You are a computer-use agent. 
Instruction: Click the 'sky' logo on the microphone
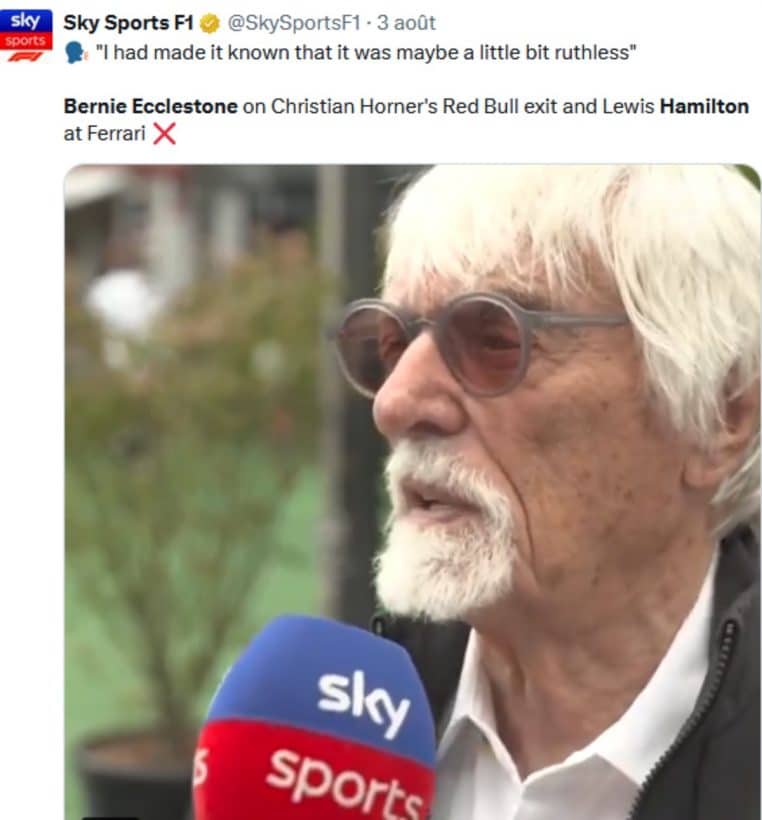click(x=363, y=701)
